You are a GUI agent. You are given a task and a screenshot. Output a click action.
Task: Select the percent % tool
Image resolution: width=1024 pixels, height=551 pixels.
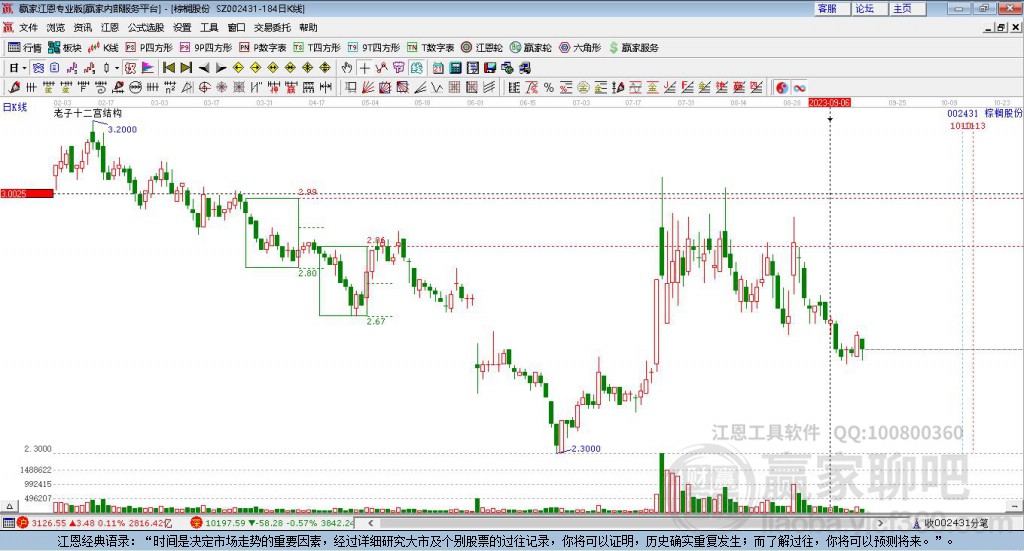tap(549, 87)
